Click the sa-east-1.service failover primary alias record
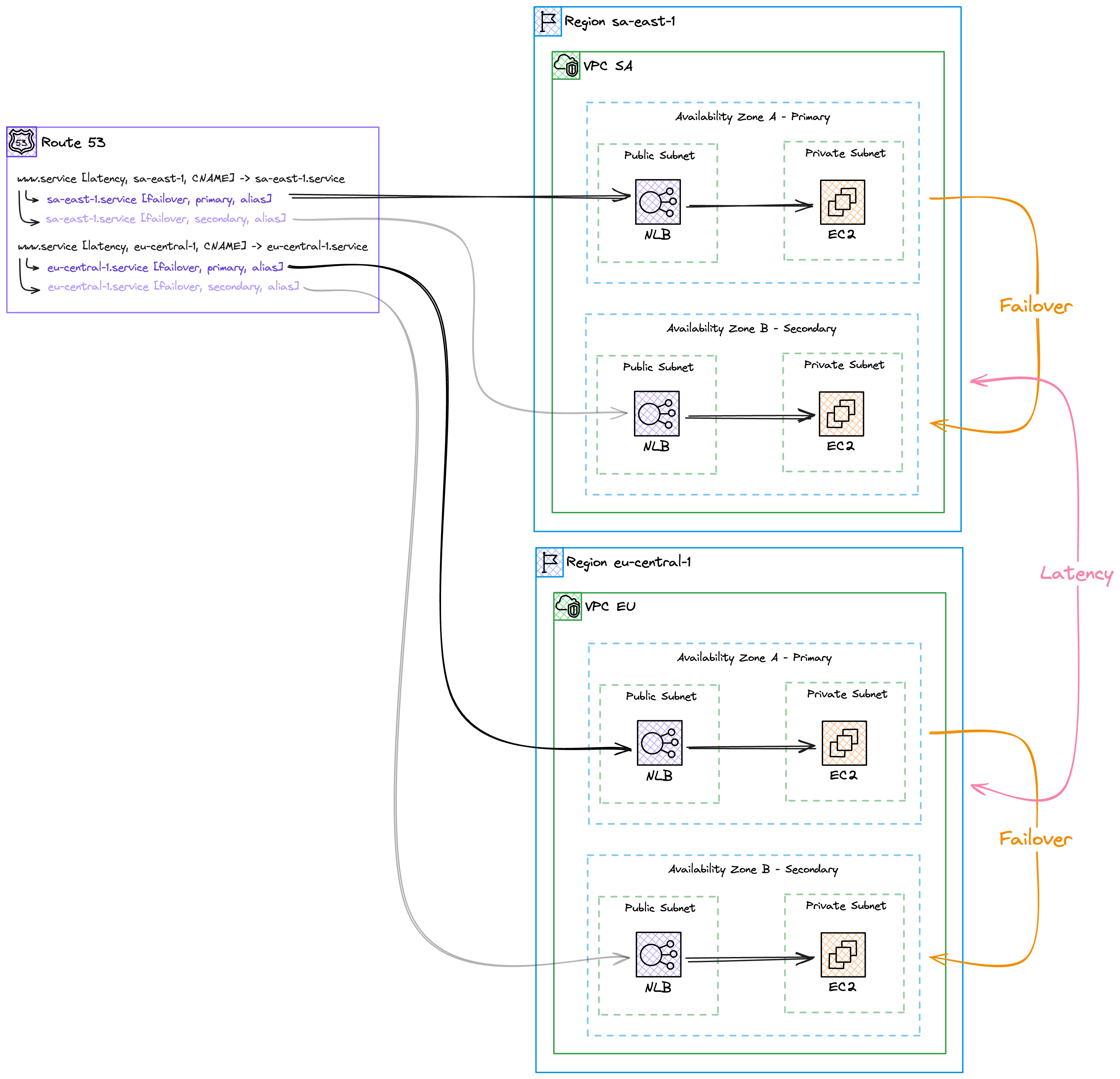Viewport: 1120px width, 1079px height. pos(159,199)
